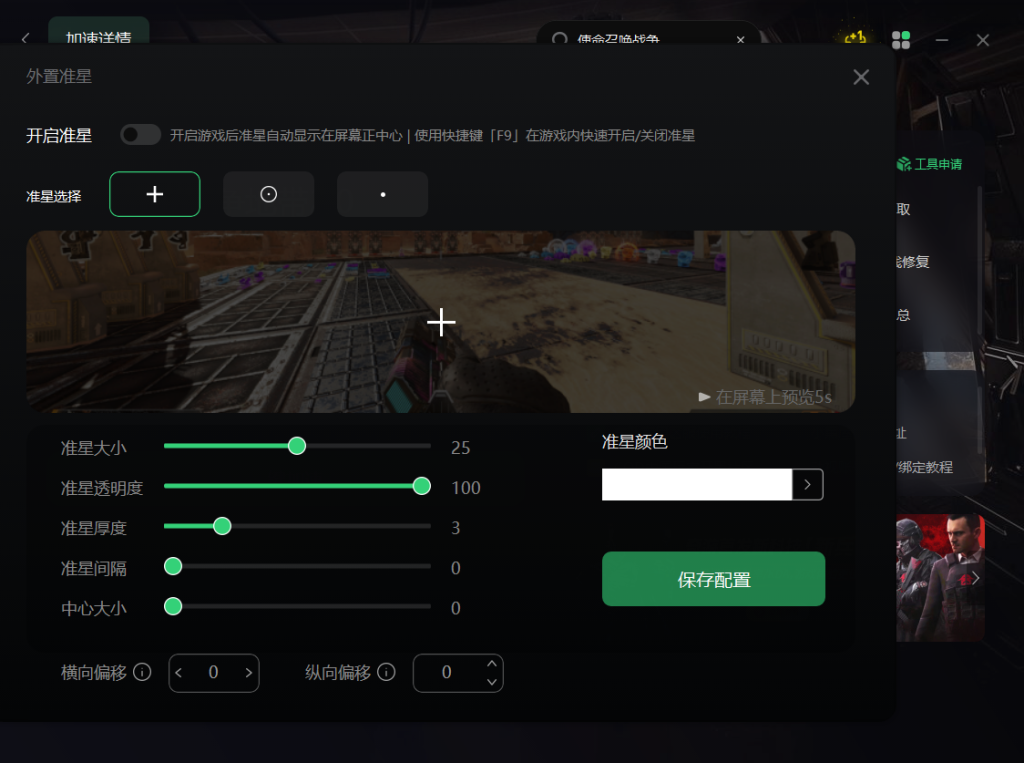Click next arrow on promo thumbnail

[x=976, y=577]
